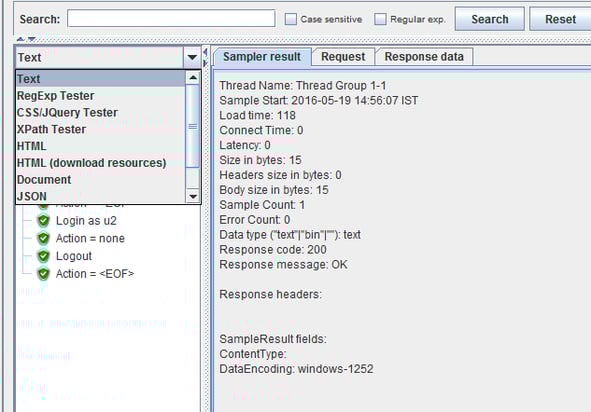Switch to the Request tab
This screenshot has height=412, width=591.
tap(343, 57)
